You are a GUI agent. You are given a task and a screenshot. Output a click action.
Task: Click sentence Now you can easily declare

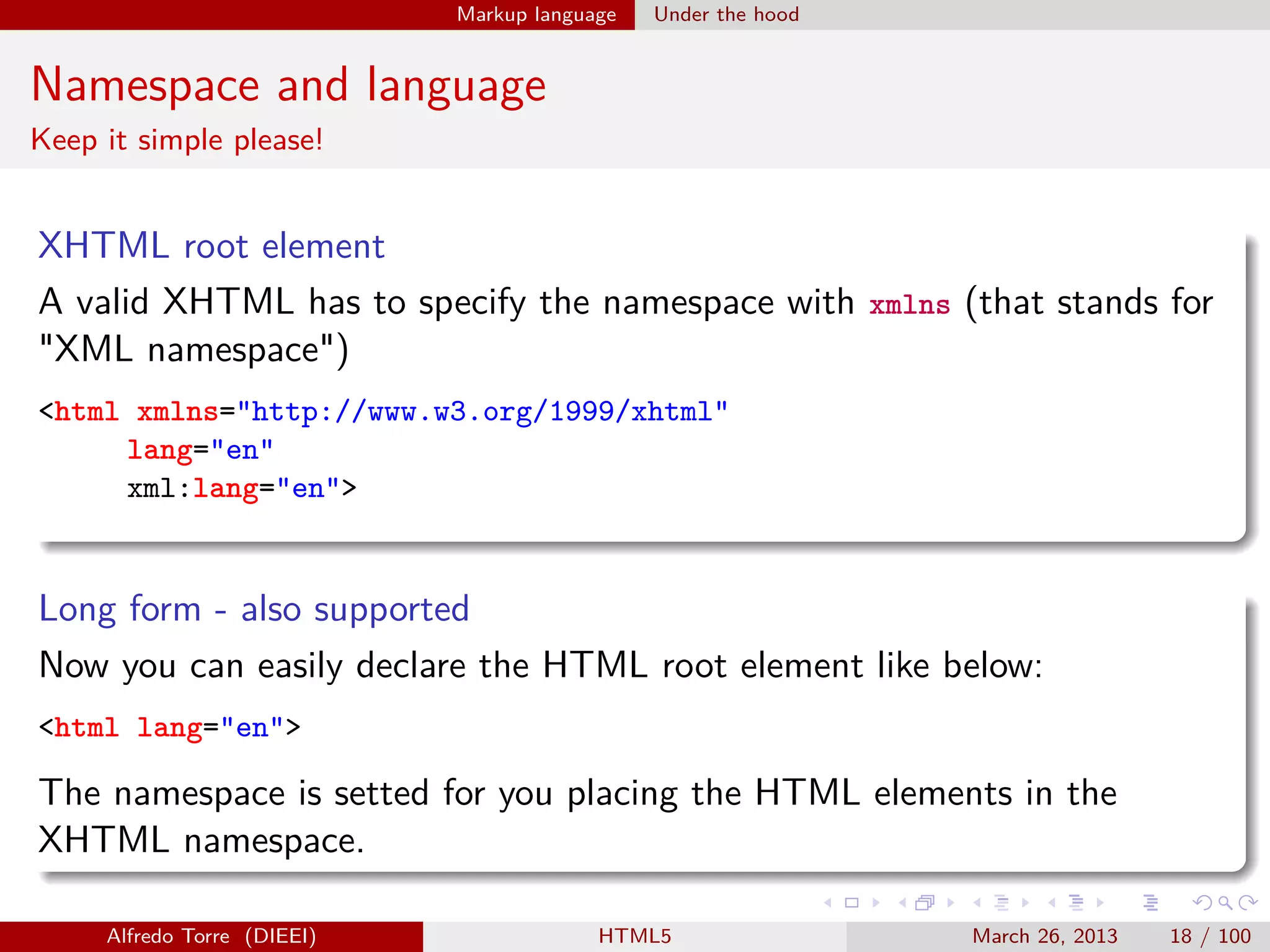pyautogui.click(x=541, y=666)
